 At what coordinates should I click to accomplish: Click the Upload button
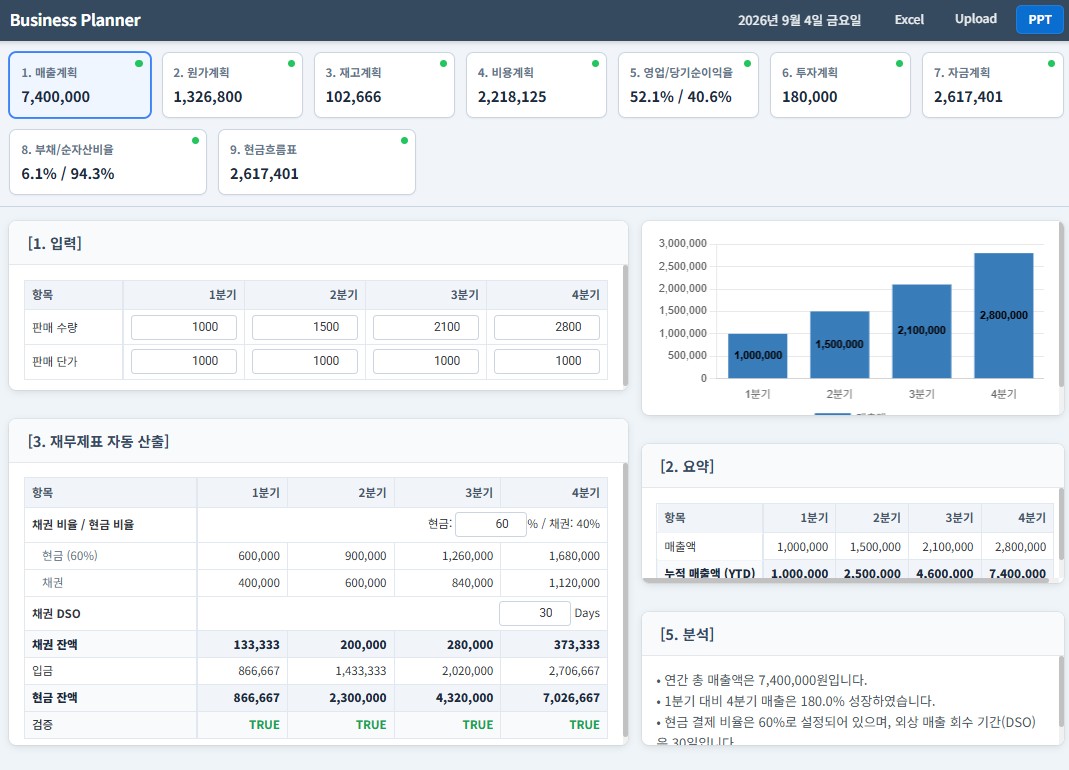[x=976, y=19]
